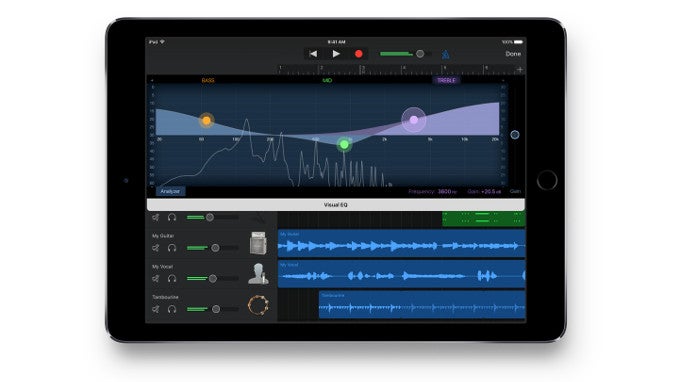Select the Tambourine audio region
680x382 pixels.
pyautogui.click(x=422, y=305)
